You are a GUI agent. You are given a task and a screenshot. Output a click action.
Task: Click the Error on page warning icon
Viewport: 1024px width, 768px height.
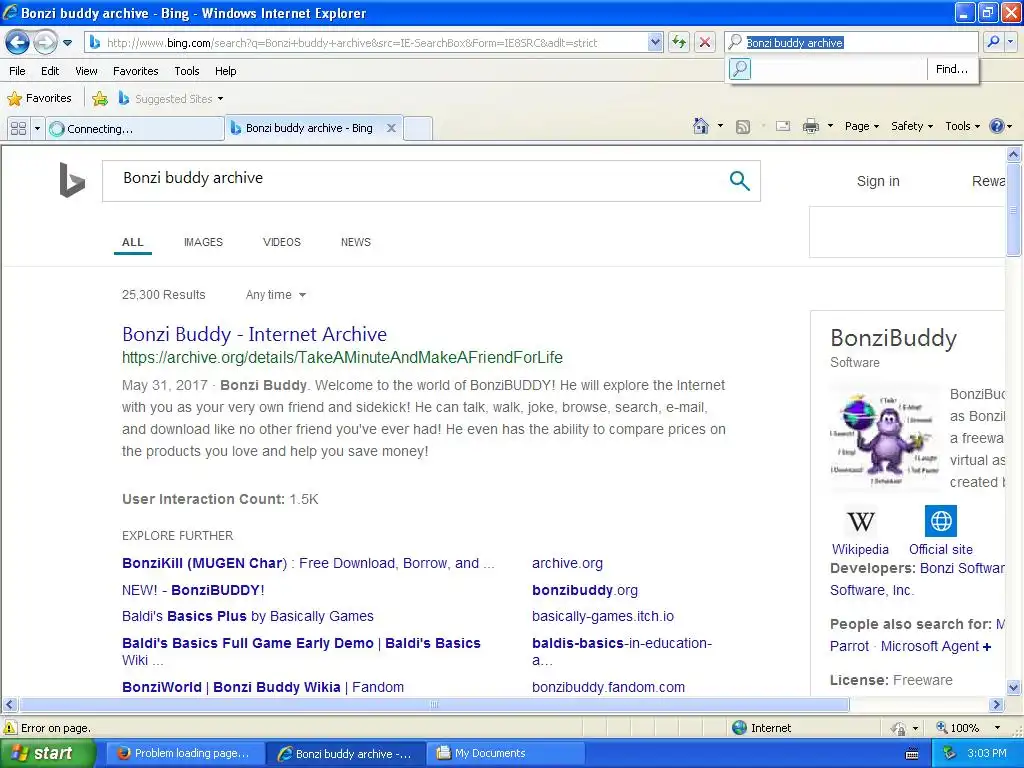[10, 728]
